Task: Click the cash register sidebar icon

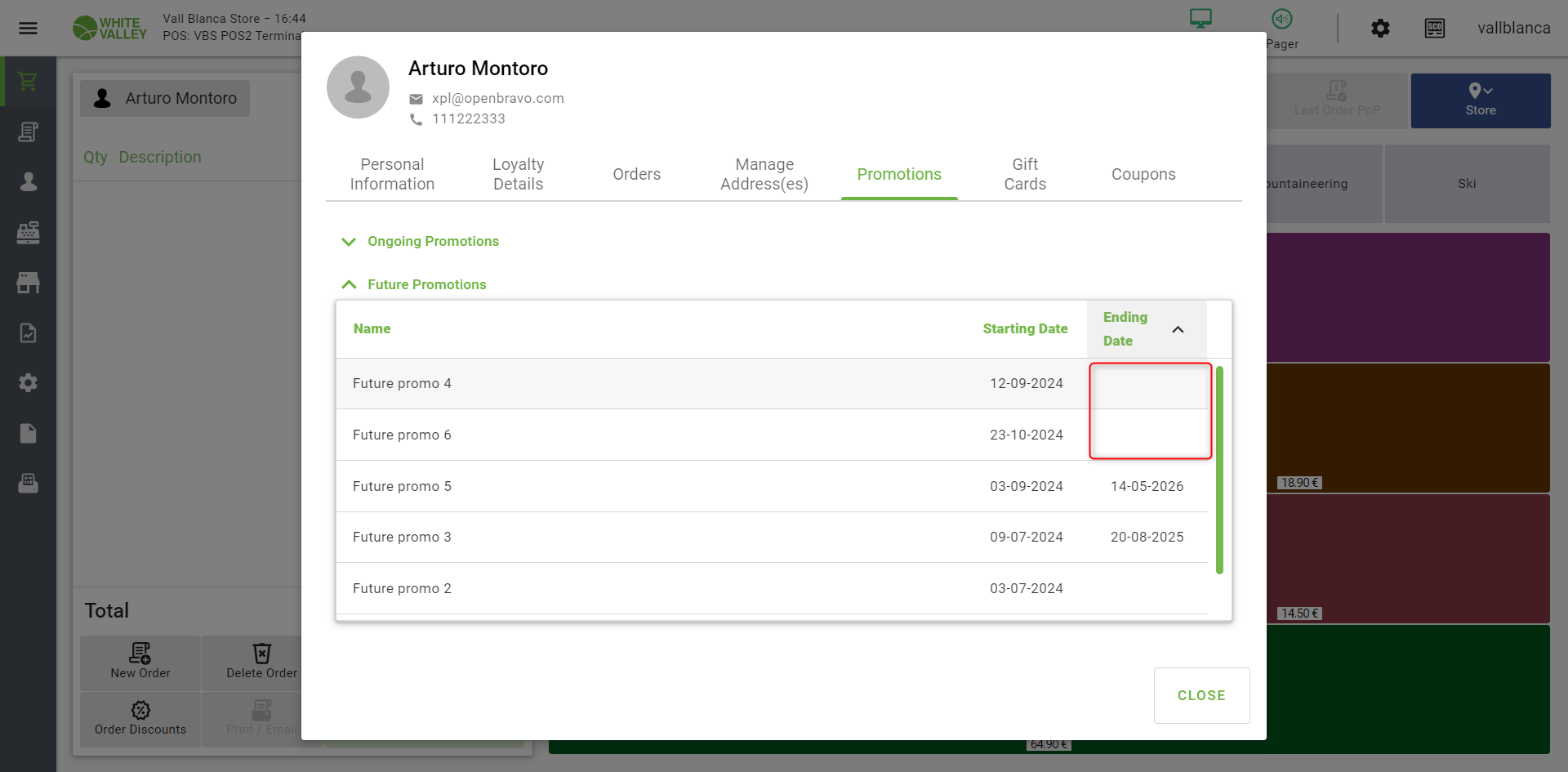Action: point(28,233)
